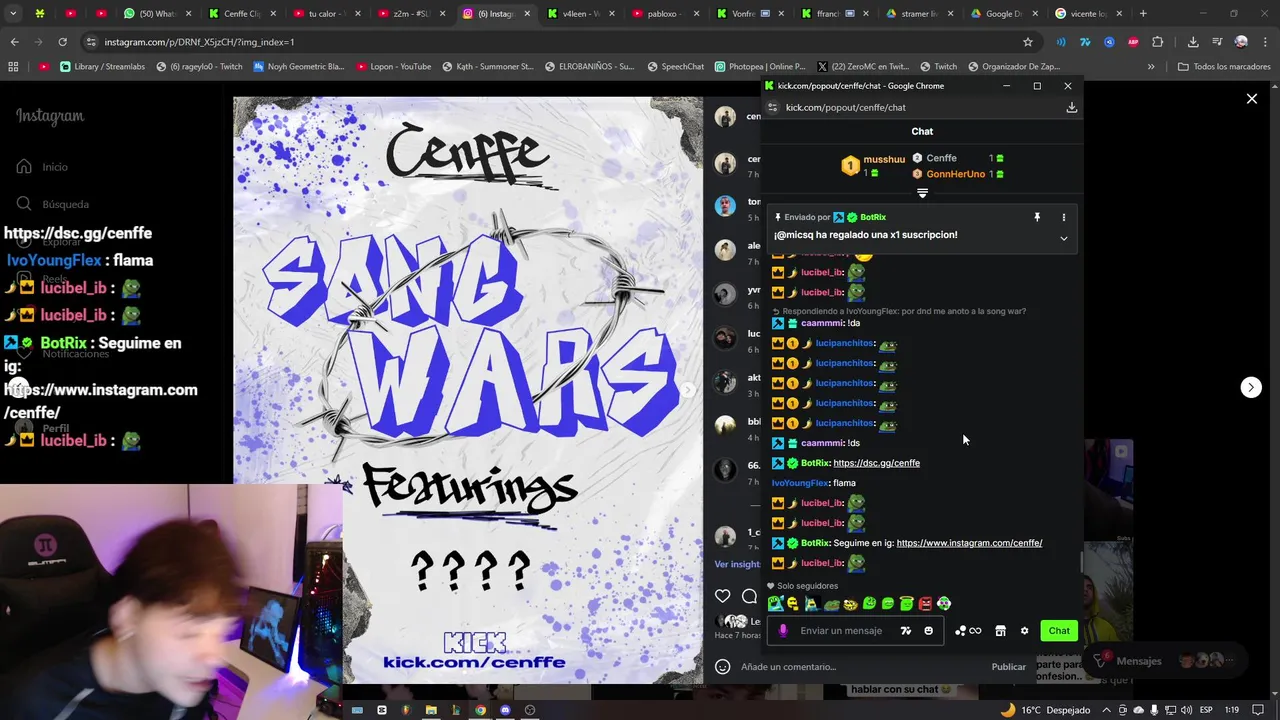This screenshot has height=720, width=1280.
Task: Open Discord from the Windows taskbar
Action: 505,710
